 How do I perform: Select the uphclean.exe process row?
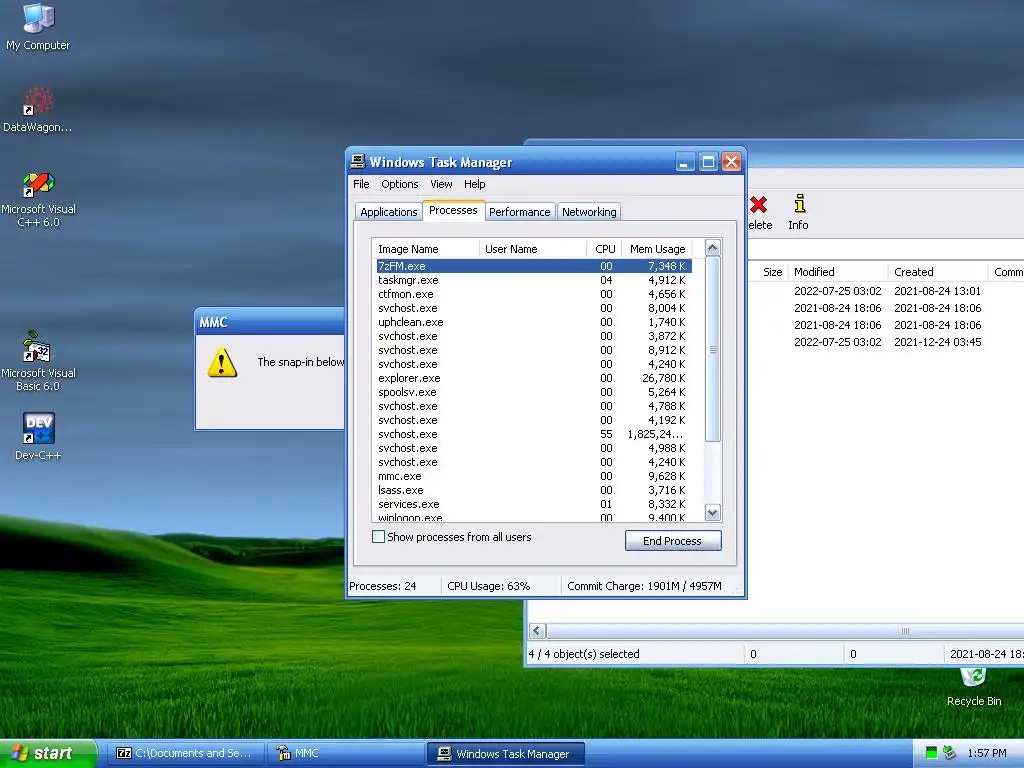534,322
